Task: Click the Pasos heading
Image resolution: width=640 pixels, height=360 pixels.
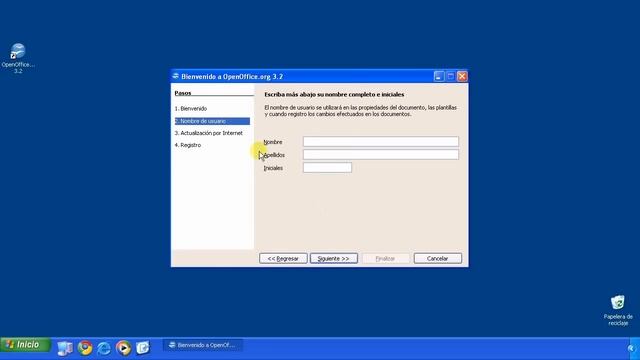Action: 183,93
